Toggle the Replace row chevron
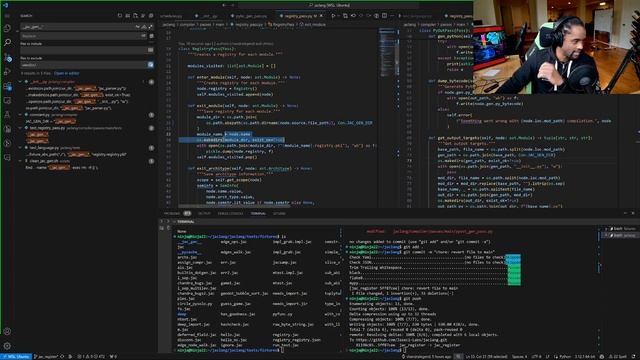The height and width of the screenshot is (360, 640). (x=17, y=31)
